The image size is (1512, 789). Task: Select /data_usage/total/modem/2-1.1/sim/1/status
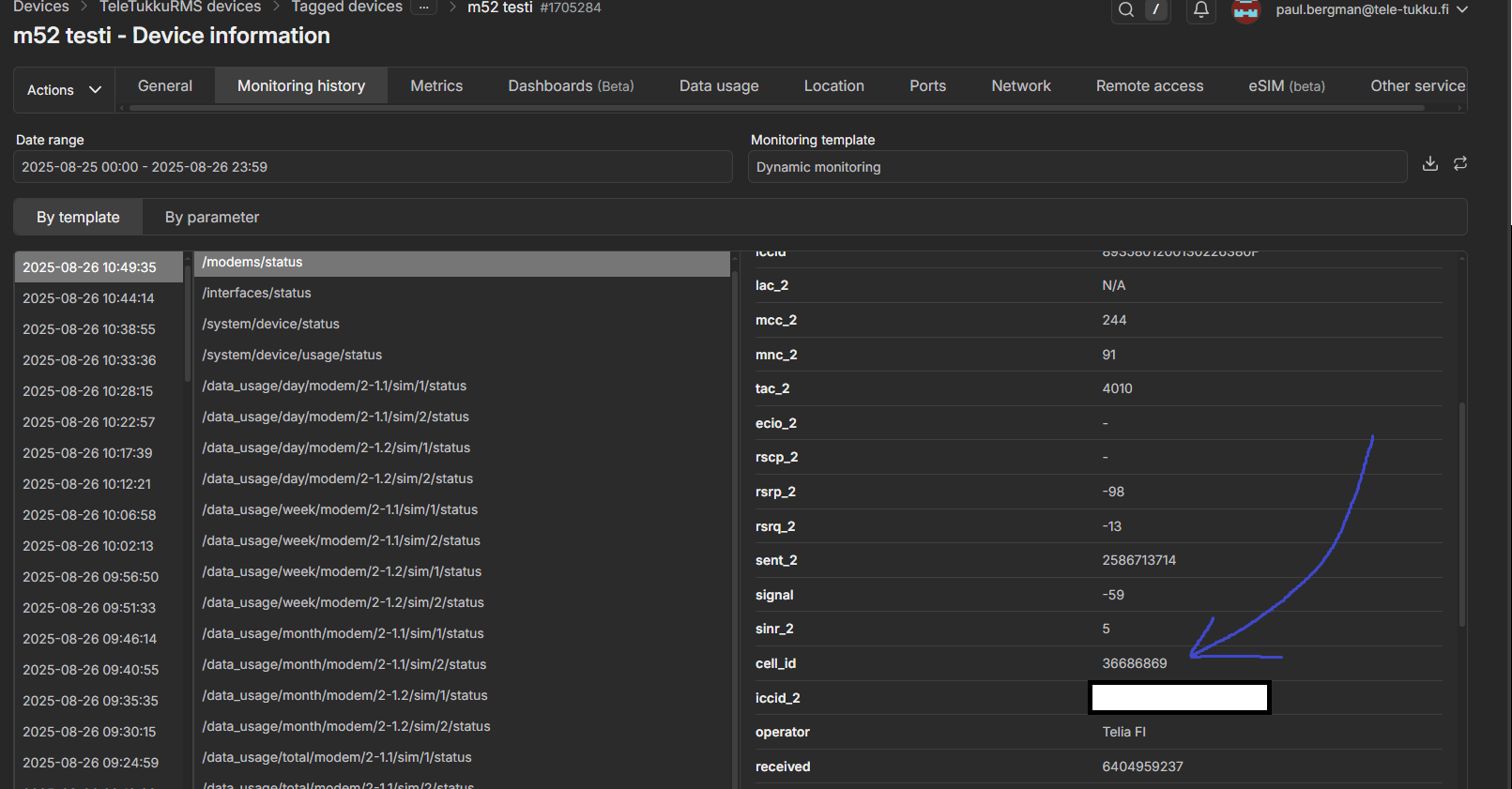tap(462, 757)
